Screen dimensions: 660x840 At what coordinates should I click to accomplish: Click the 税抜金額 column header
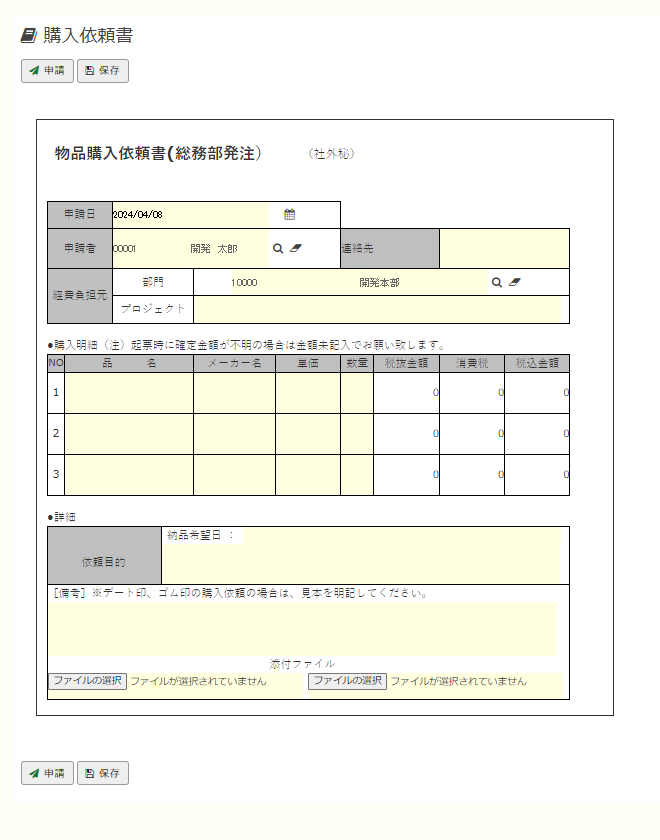pyautogui.click(x=407, y=363)
